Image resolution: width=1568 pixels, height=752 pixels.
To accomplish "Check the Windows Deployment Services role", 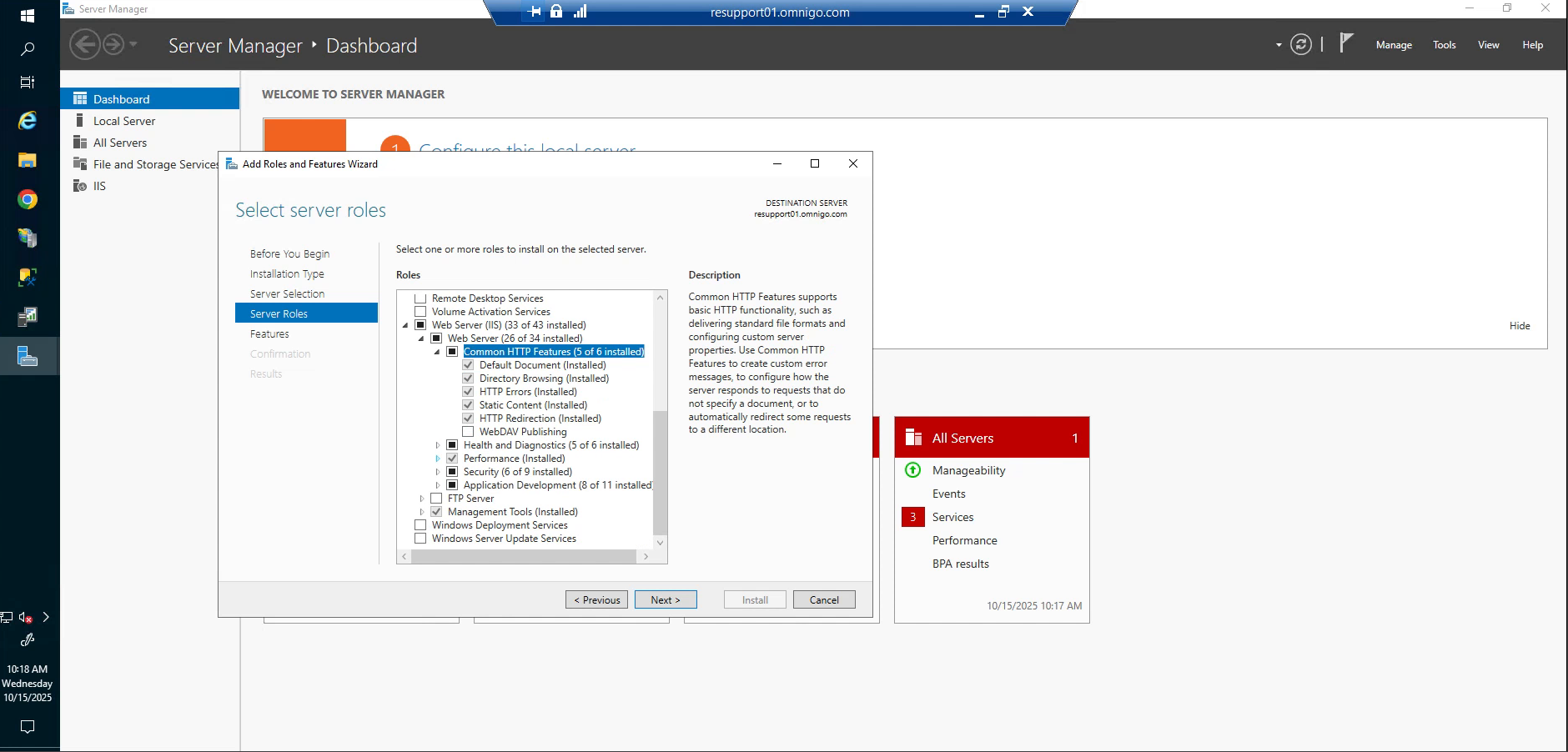I will (x=420, y=524).
